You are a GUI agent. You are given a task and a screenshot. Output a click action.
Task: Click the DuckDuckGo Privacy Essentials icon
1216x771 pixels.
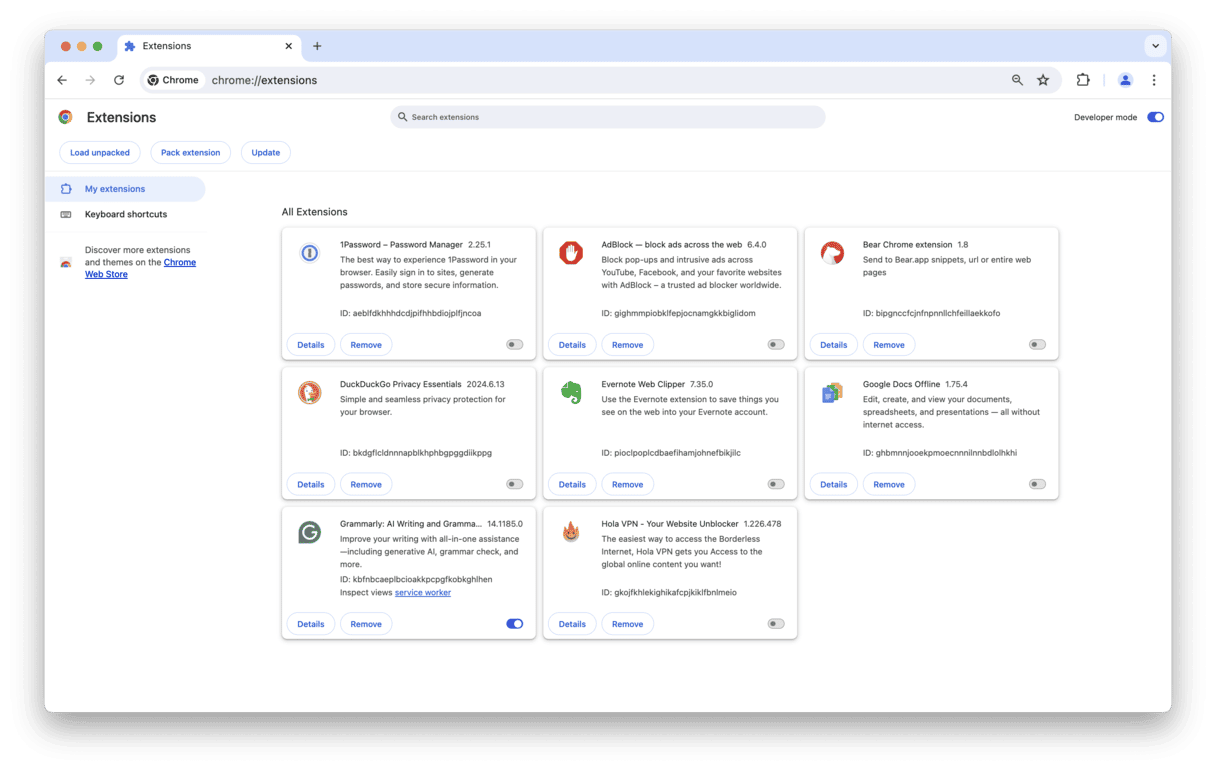pyautogui.click(x=310, y=392)
